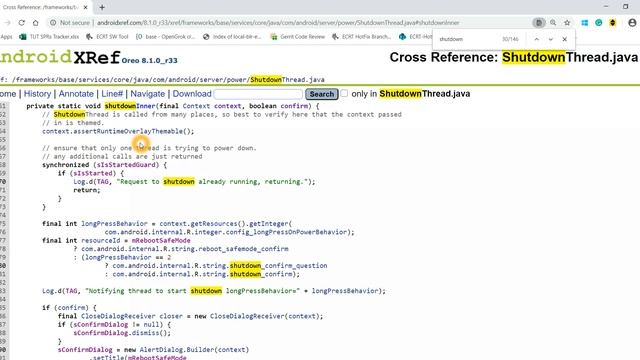Click the search text box
Viewport: 640px width, 360px height.
[258, 94]
